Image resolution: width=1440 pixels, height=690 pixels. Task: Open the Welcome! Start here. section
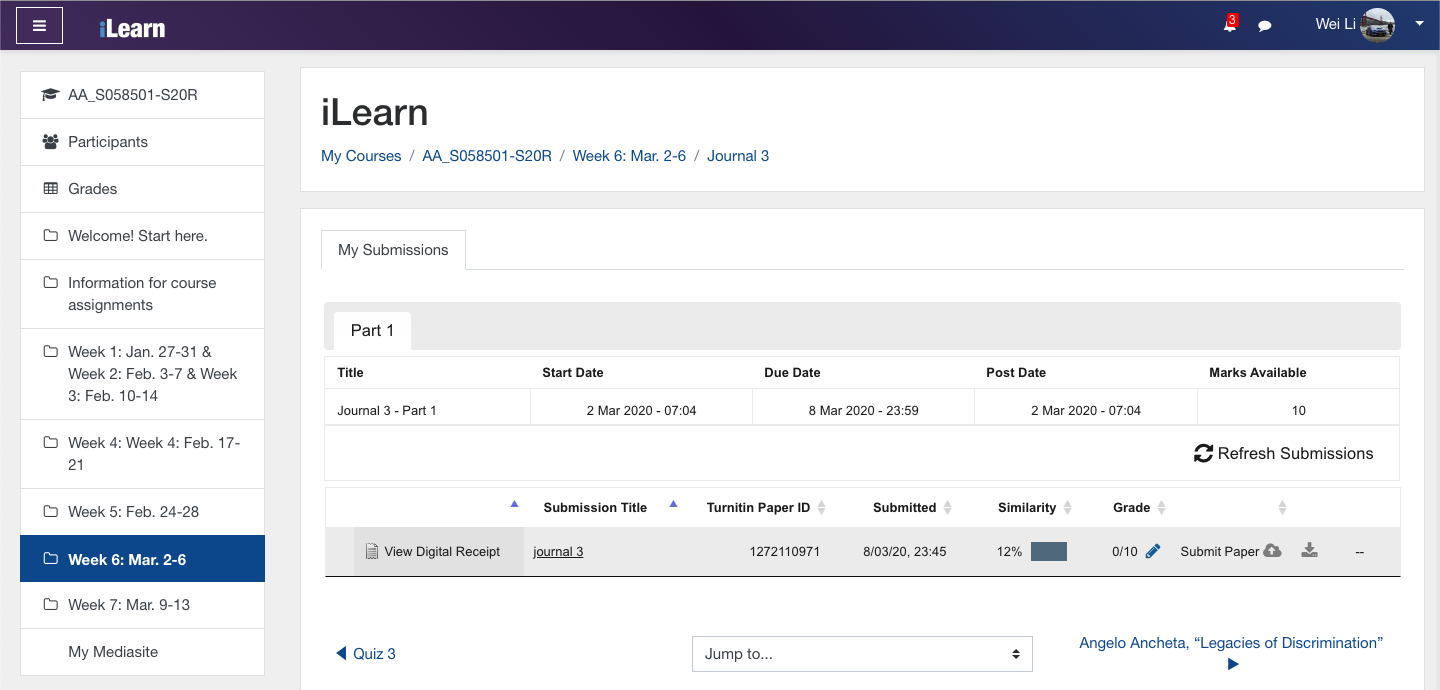tap(142, 236)
